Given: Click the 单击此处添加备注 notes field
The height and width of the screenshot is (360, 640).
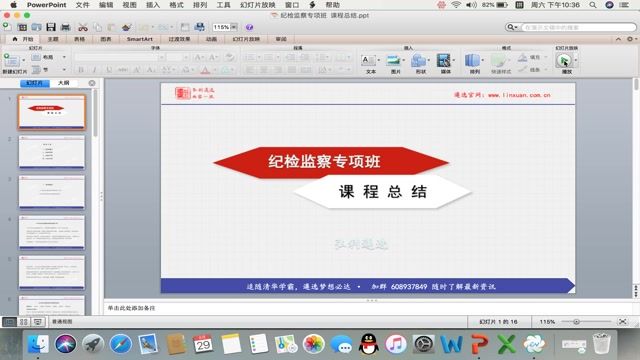Looking at the screenshot, I should click(369, 308).
